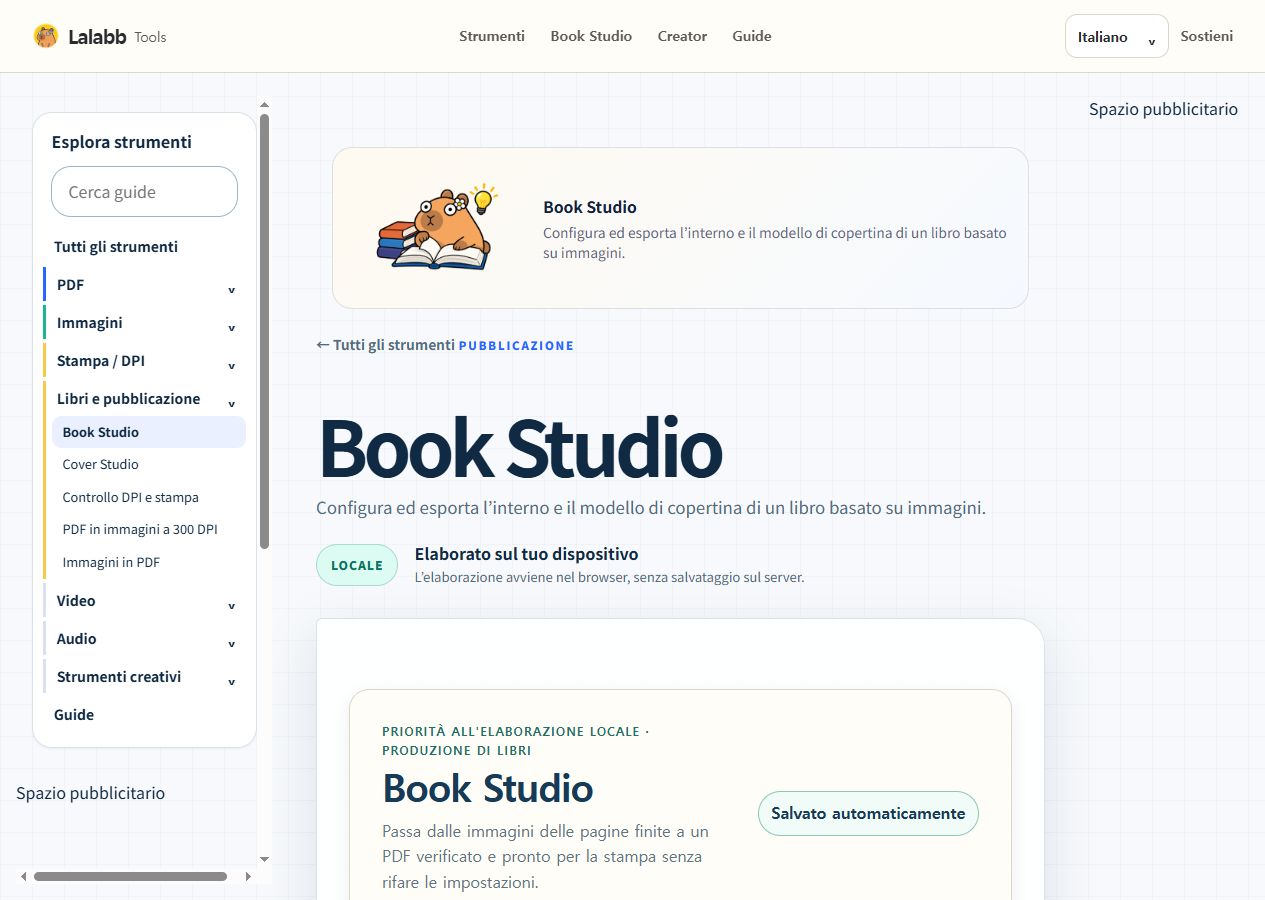Expand the Stampa / DPI chevron
This screenshot has width=1265, height=900.
(231, 365)
